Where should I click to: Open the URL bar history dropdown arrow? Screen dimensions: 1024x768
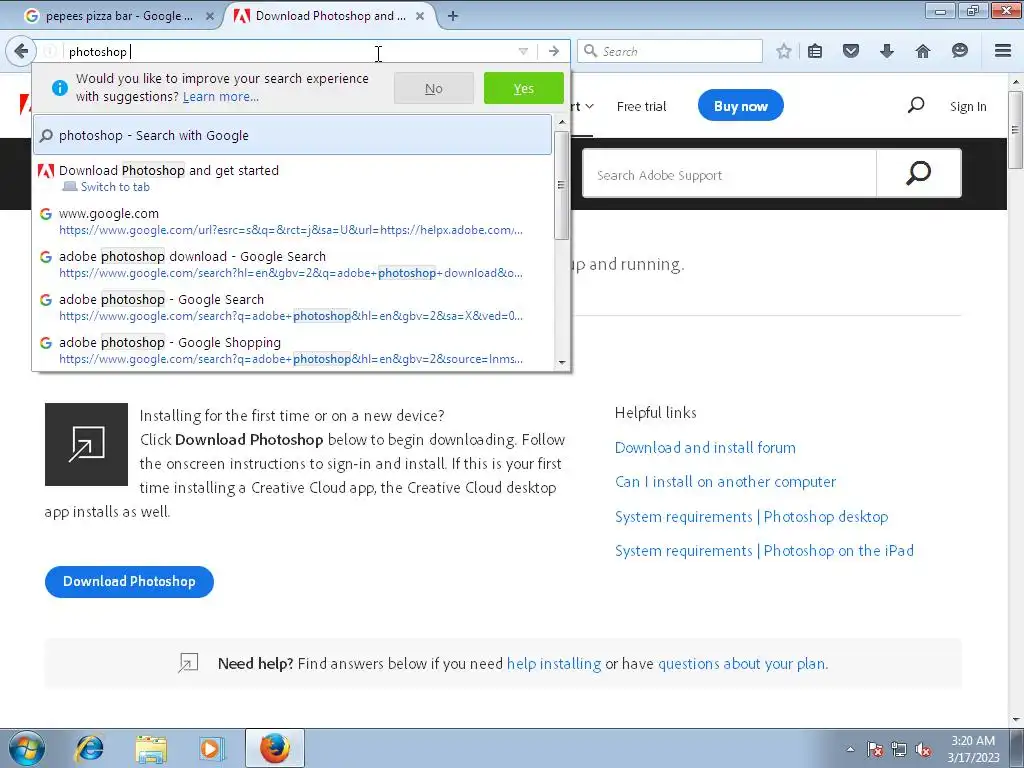523,51
